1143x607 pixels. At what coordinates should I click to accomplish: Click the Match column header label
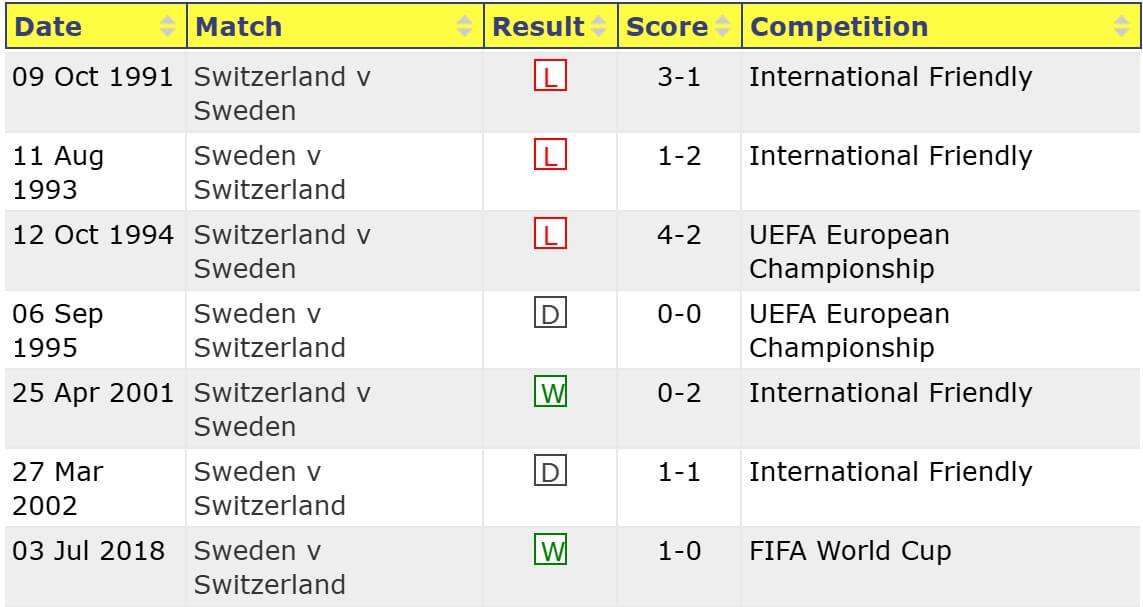coord(238,27)
